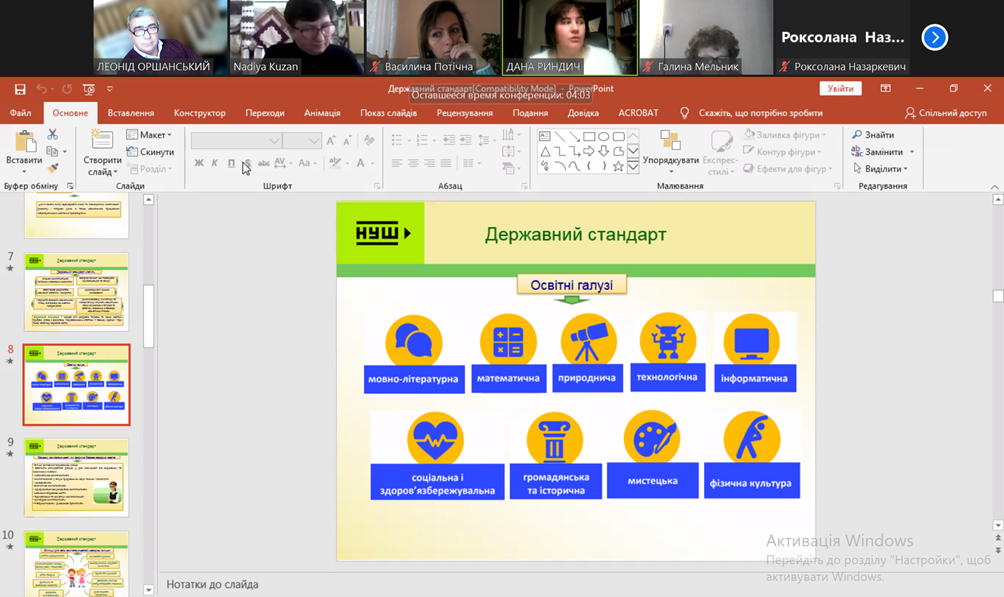1004x597 pixels.
Task: Toggle bold formatting (Ж)
Action: click(199, 163)
